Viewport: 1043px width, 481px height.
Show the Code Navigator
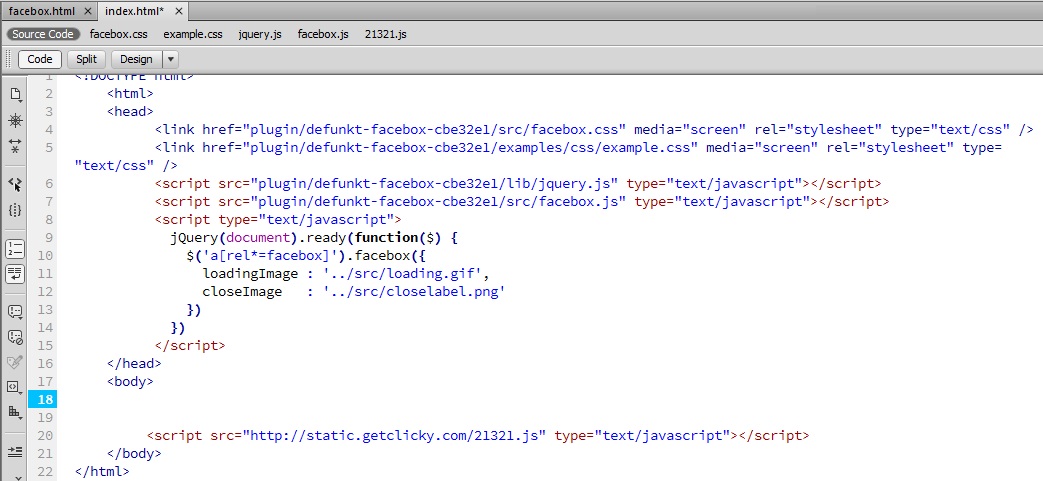pyautogui.click(x=15, y=120)
